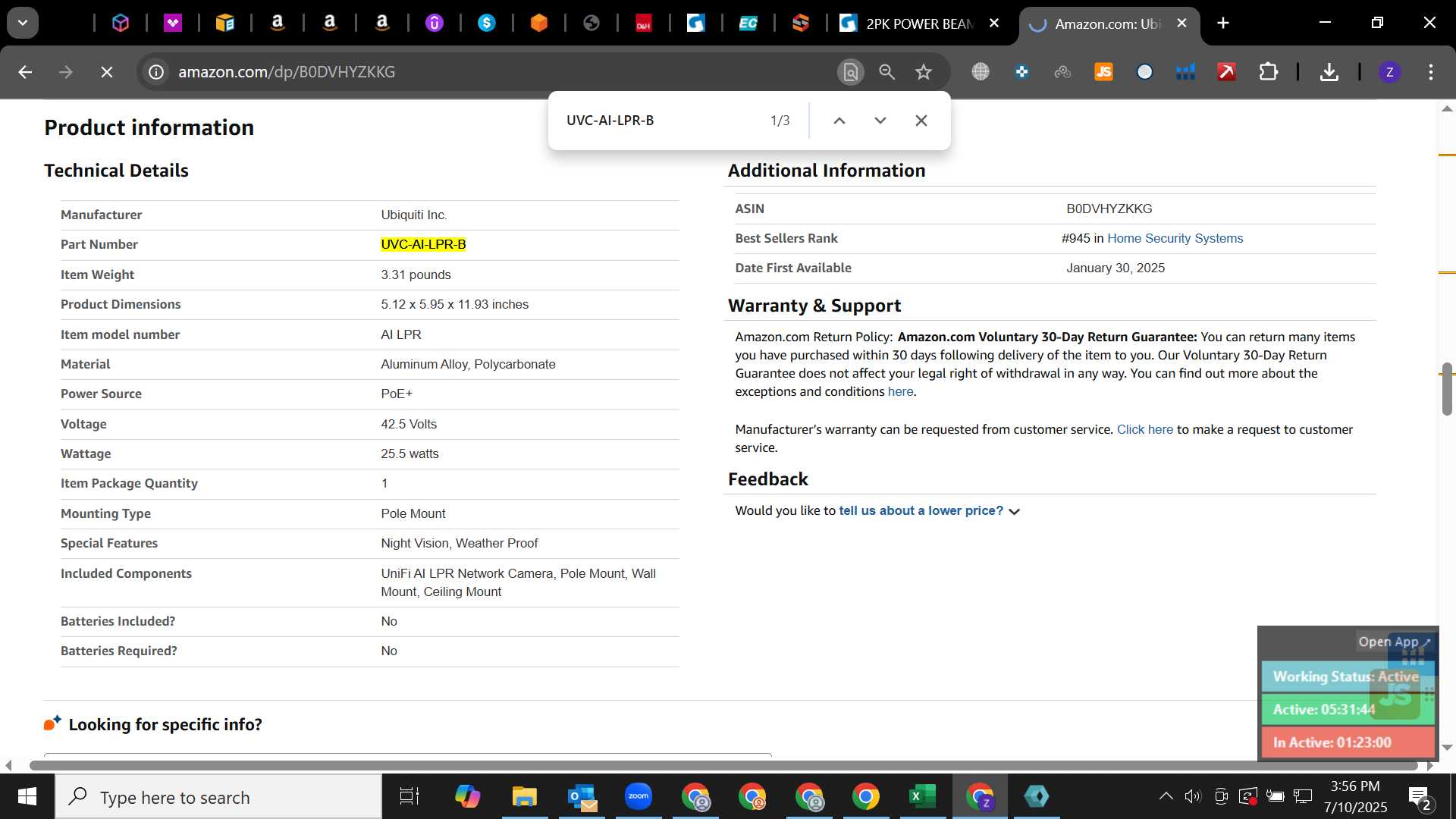1456x819 pixels.
Task: Show hidden system tray icons
Action: click(x=1166, y=796)
